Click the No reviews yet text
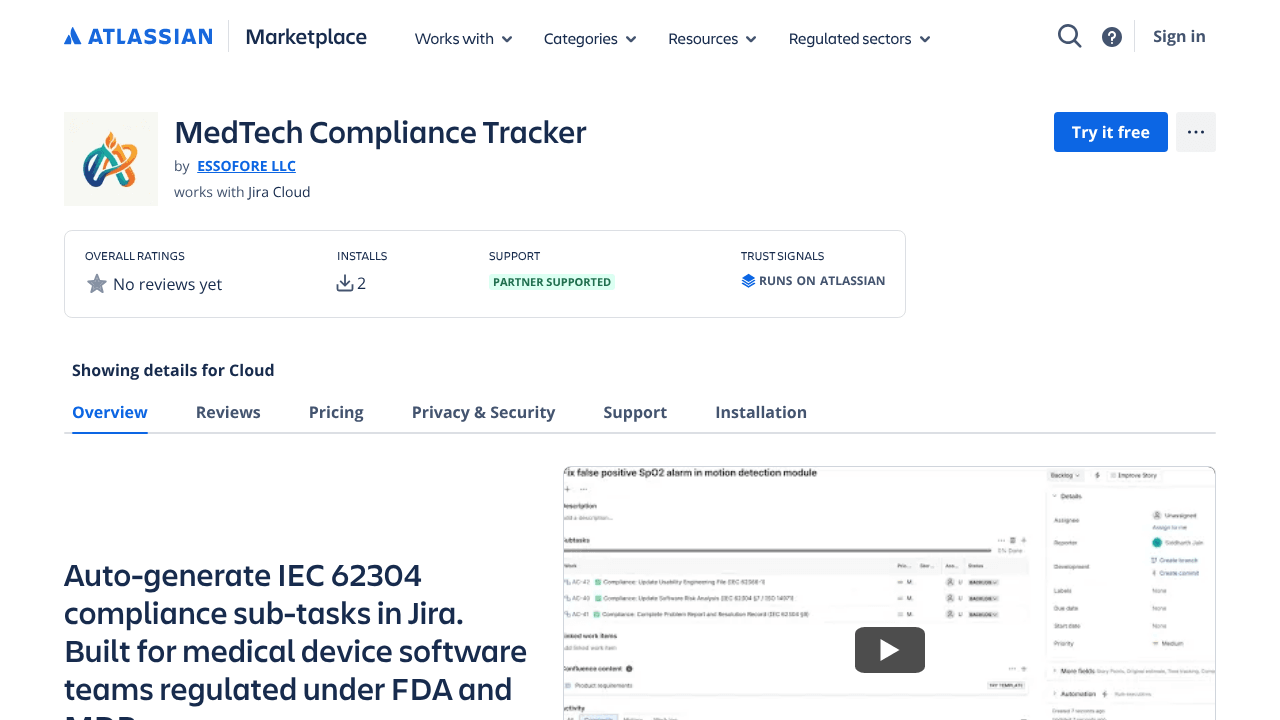 coord(168,284)
